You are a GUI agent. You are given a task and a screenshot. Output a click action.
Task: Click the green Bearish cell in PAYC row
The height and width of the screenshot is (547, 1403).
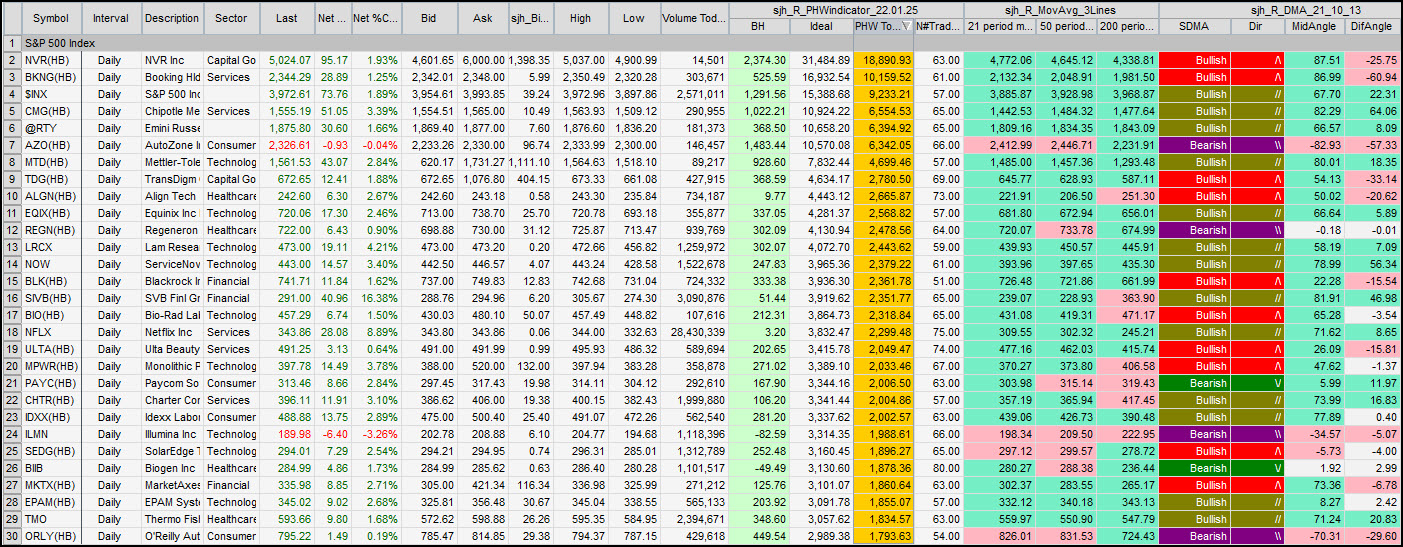tap(1194, 383)
